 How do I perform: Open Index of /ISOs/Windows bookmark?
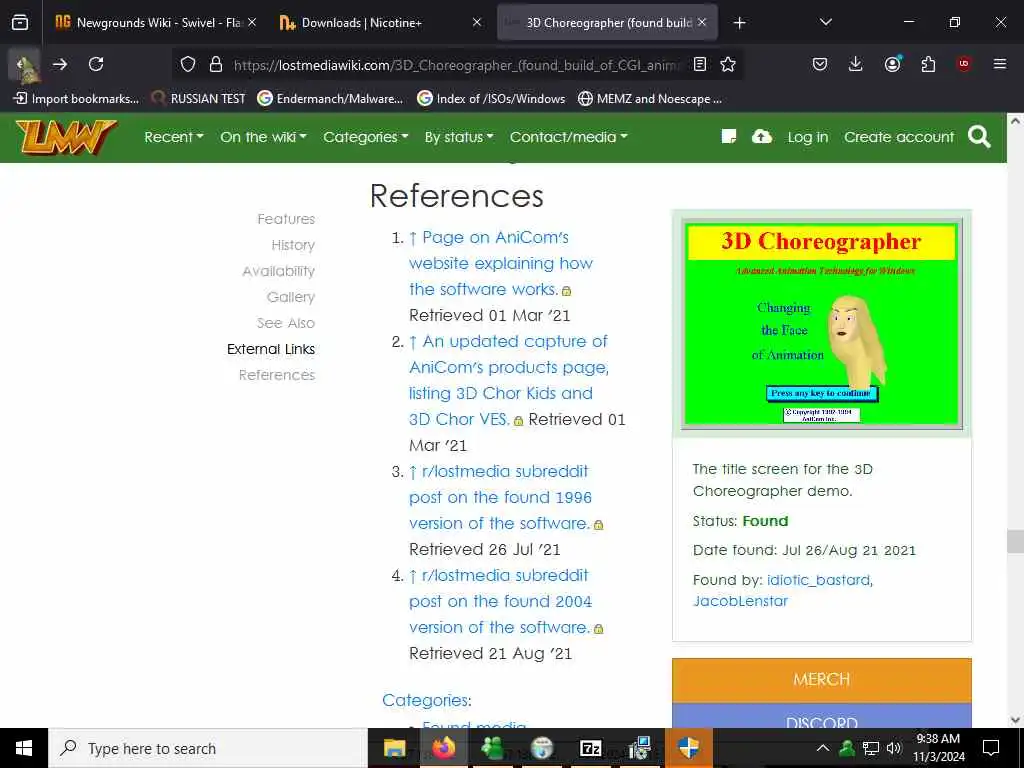pyautogui.click(x=491, y=99)
